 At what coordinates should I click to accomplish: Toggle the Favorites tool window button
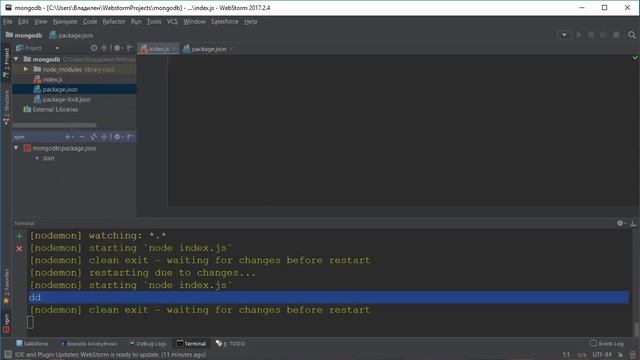pyautogui.click(x=6, y=287)
